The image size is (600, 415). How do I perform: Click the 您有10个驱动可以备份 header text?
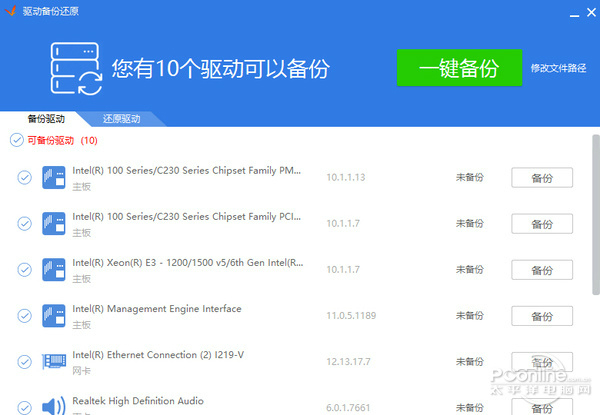220,69
